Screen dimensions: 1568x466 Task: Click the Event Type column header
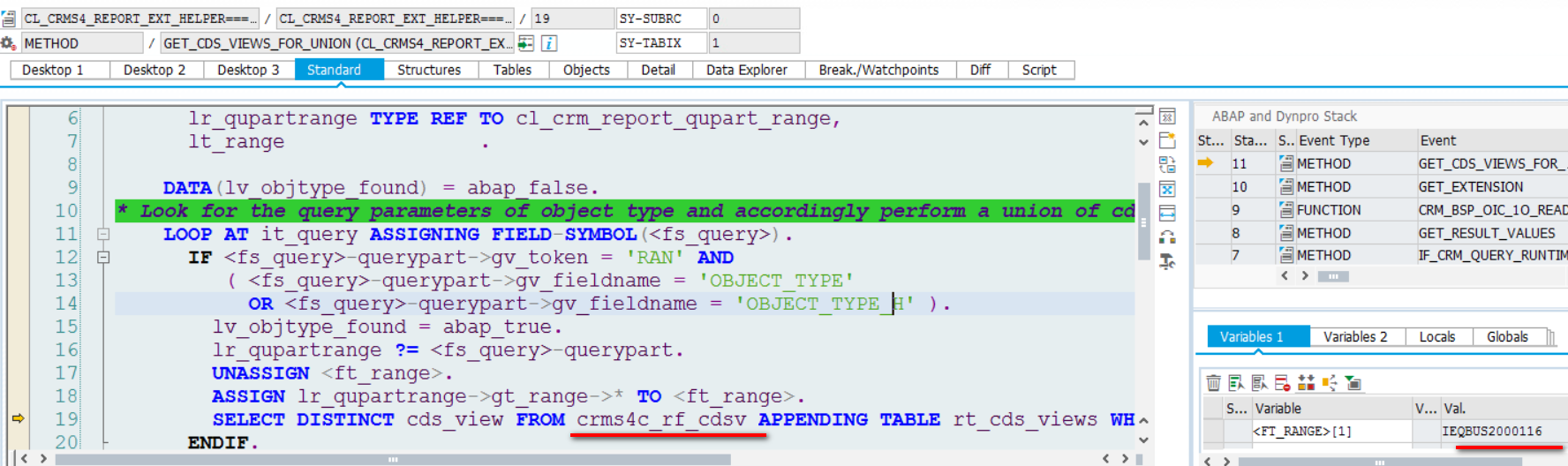(x=1356, y=140)
